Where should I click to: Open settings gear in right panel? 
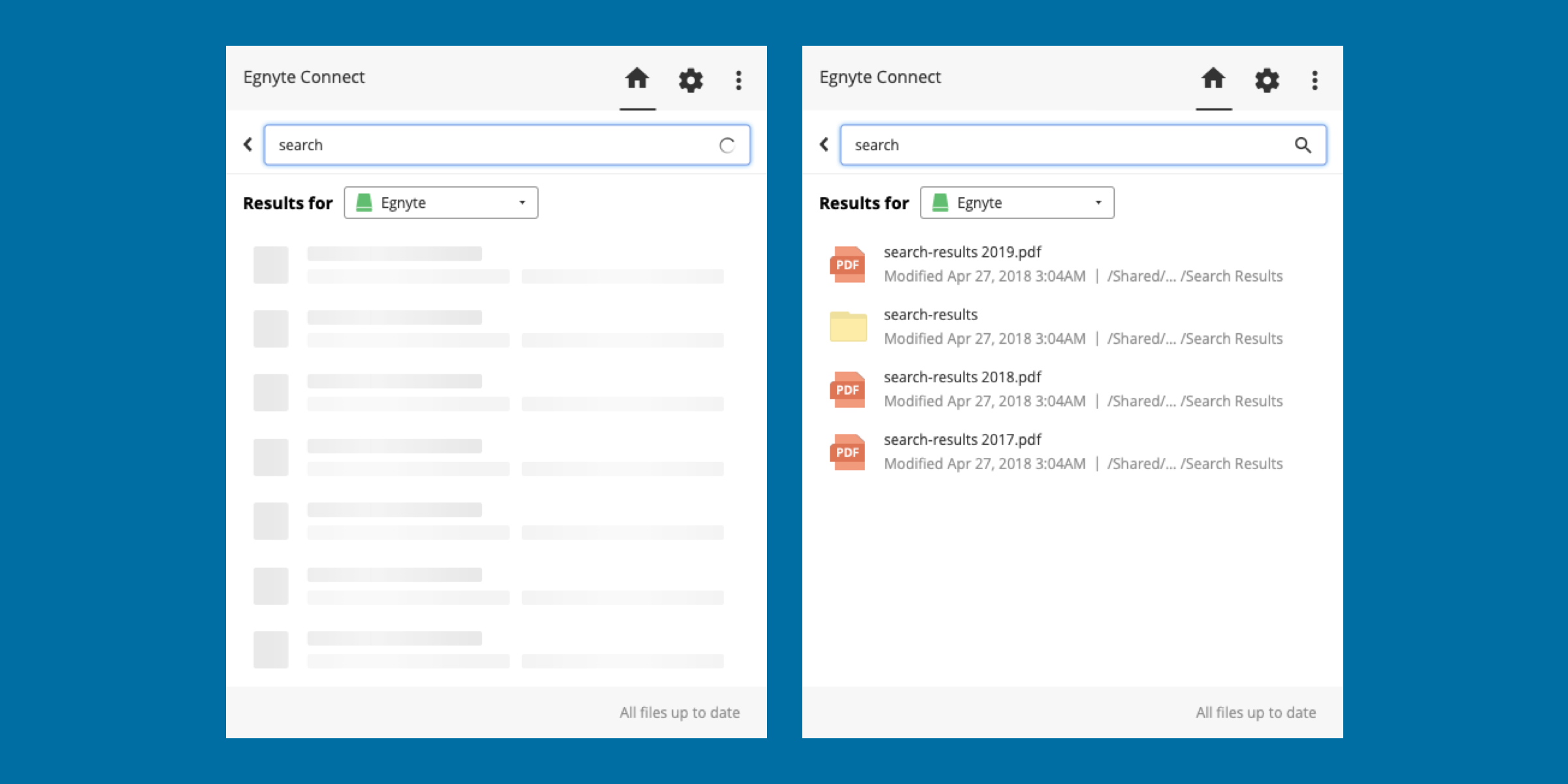[1267, 80]
